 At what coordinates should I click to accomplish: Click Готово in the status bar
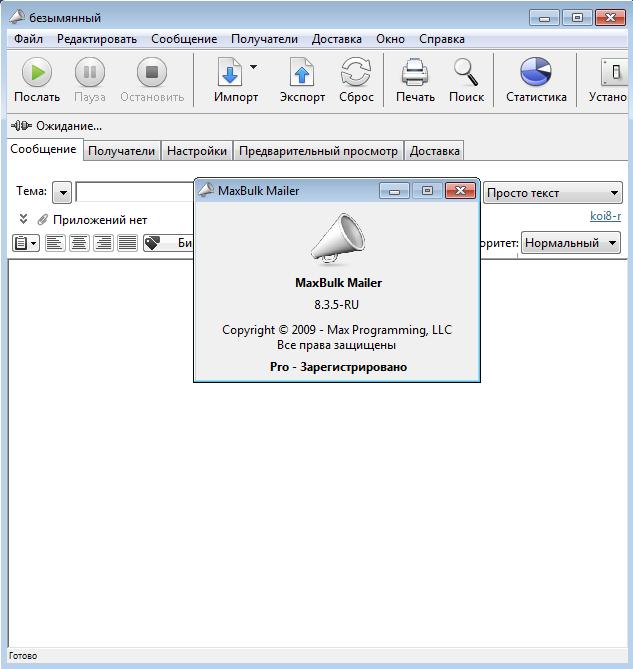tap(23, 656)
